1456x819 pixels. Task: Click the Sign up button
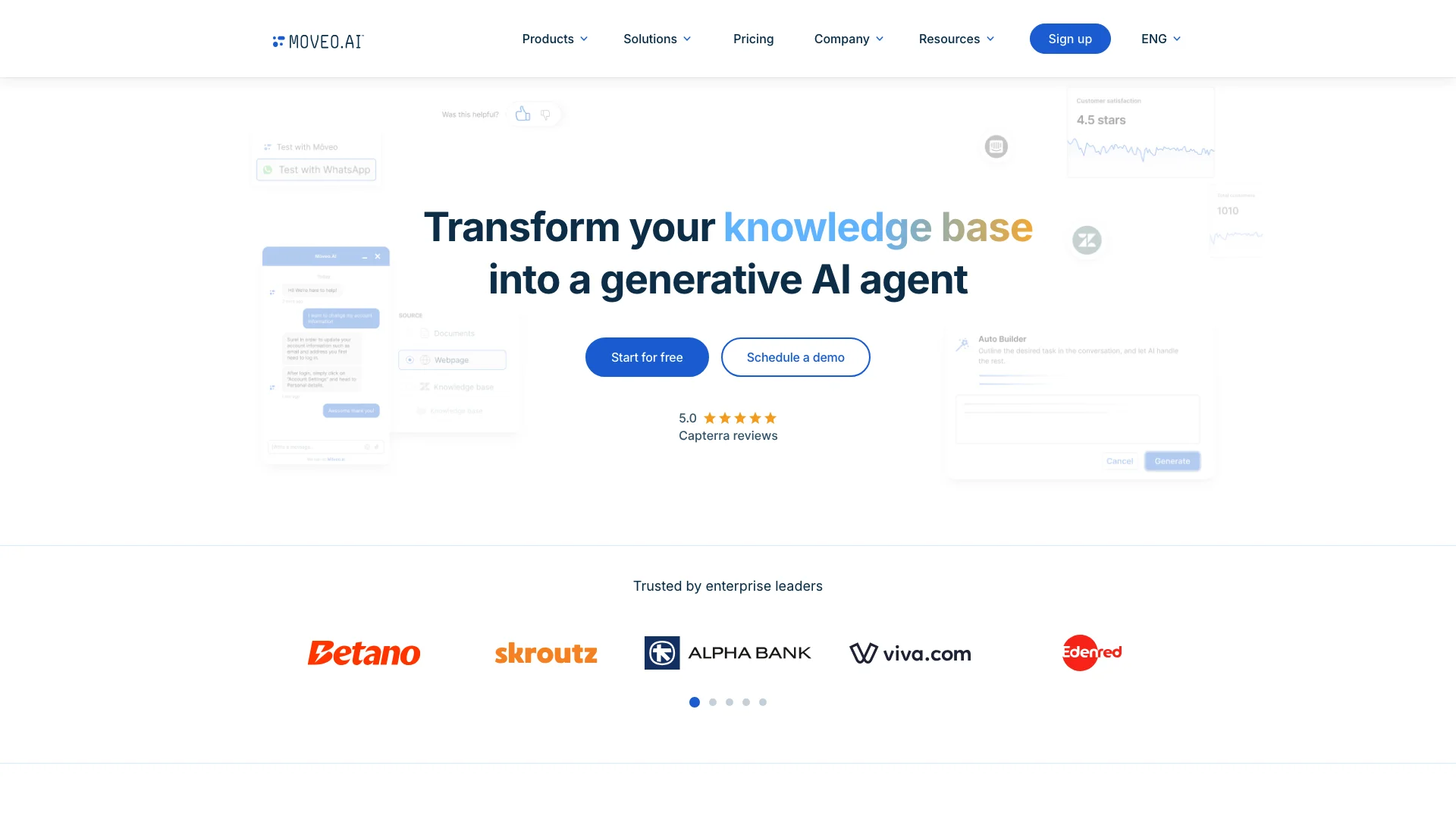pyautogui.click(x=1070, y=38)
